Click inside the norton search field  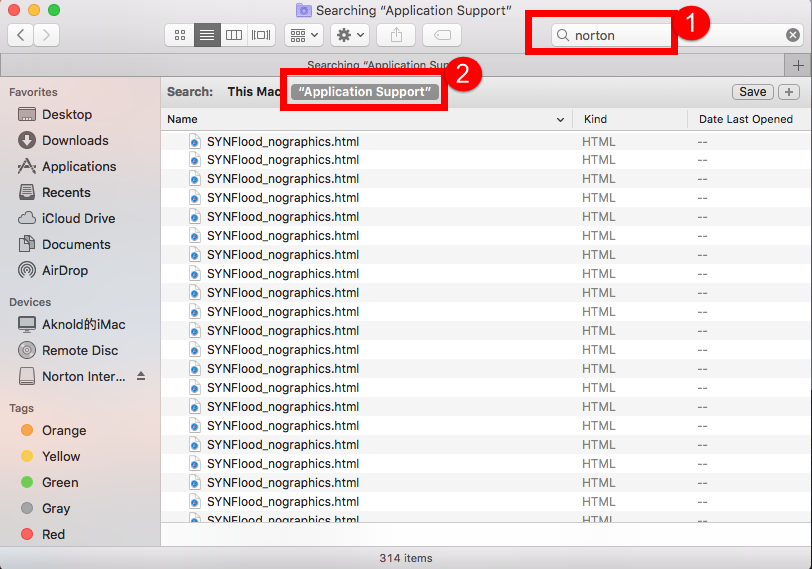tap(620, 35)
